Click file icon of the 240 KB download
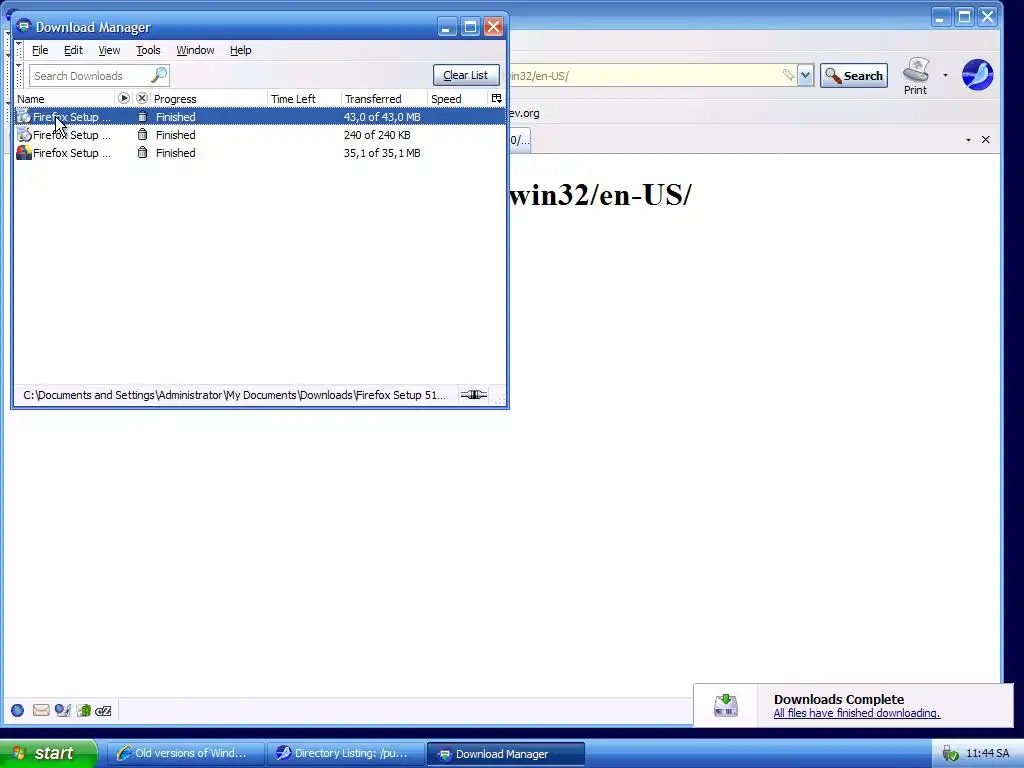 click(x=24, y=135)
